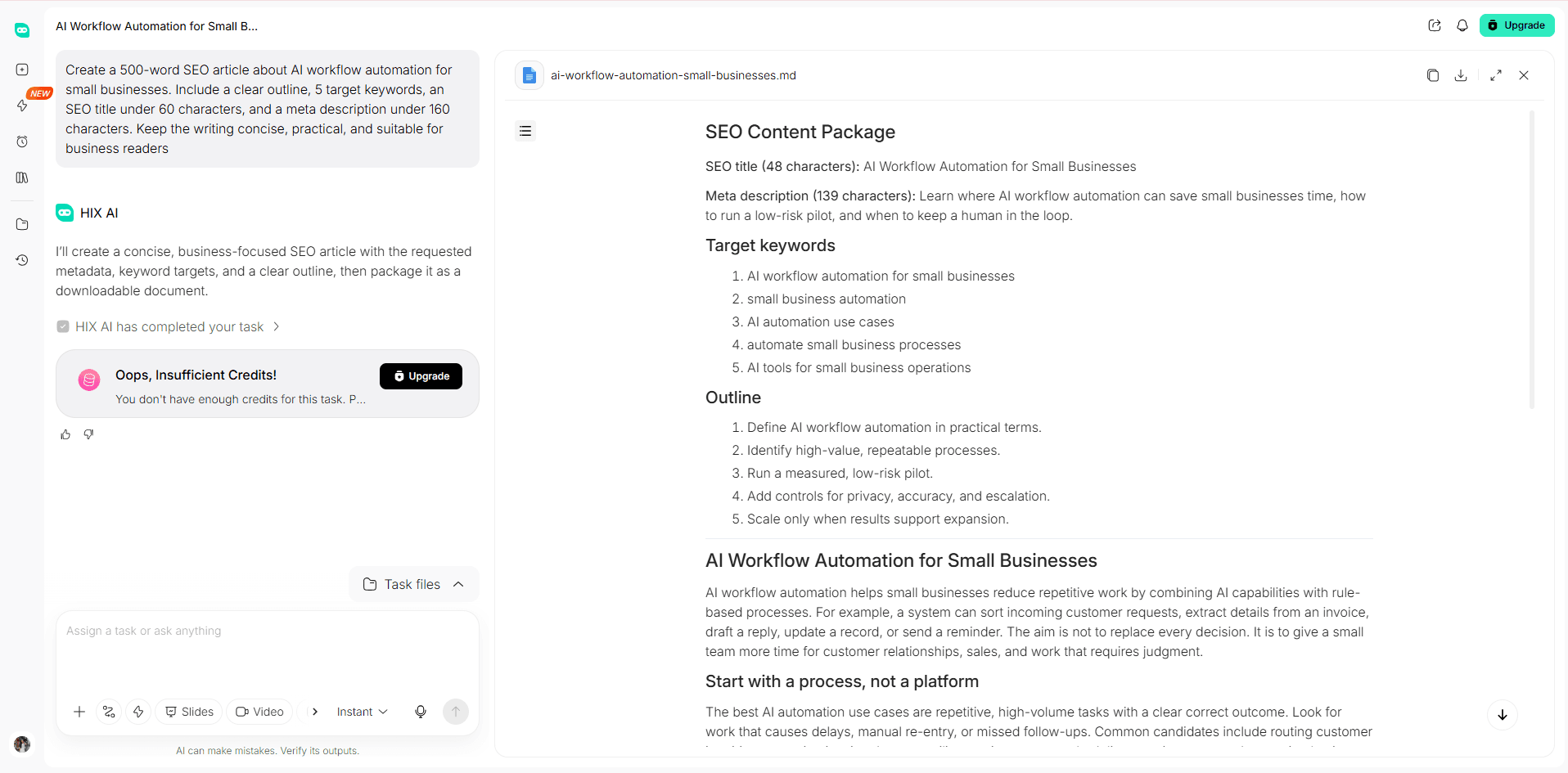Toggle the completed task checkbox

tap(63, 326)
